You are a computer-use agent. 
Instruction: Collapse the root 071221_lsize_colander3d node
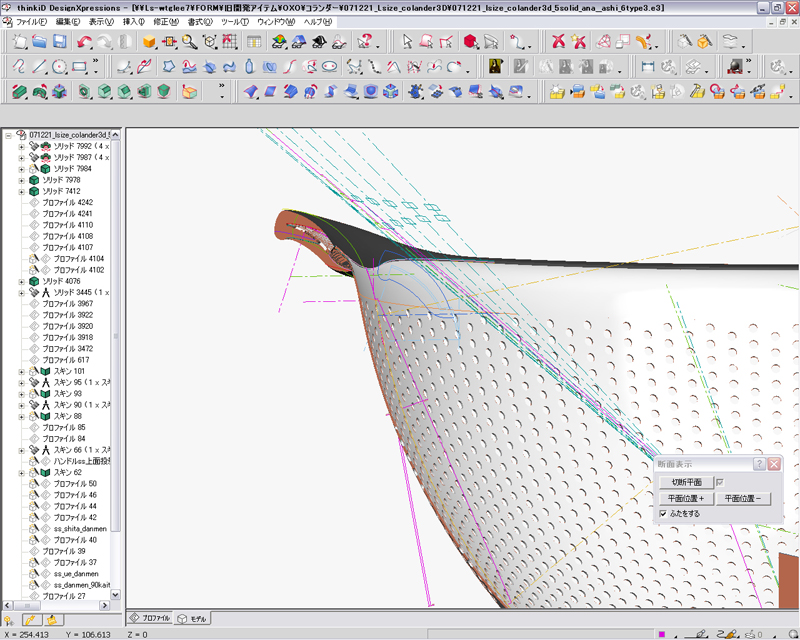tap(8, 135)
